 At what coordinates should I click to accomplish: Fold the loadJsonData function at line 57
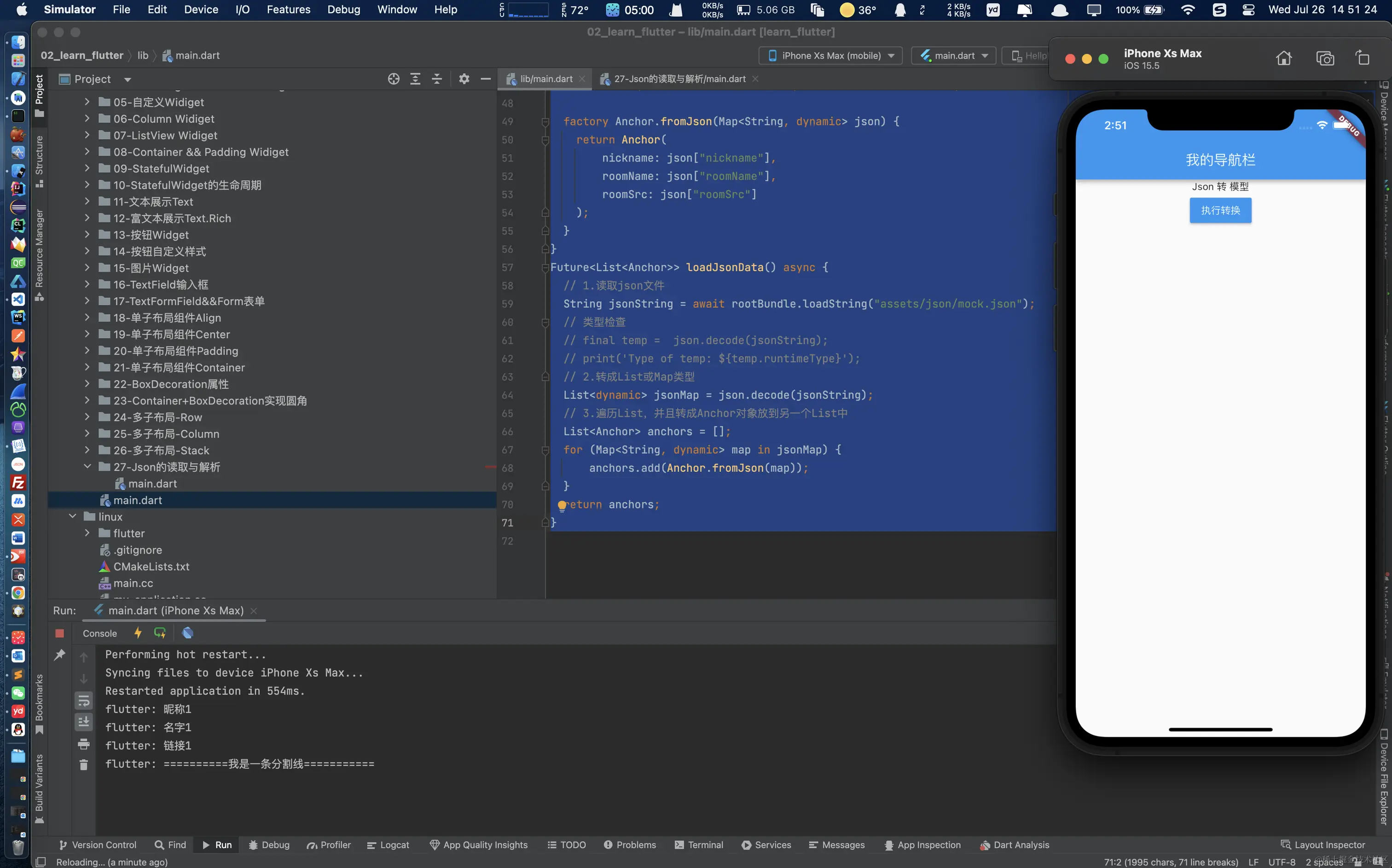coord(545,267)
